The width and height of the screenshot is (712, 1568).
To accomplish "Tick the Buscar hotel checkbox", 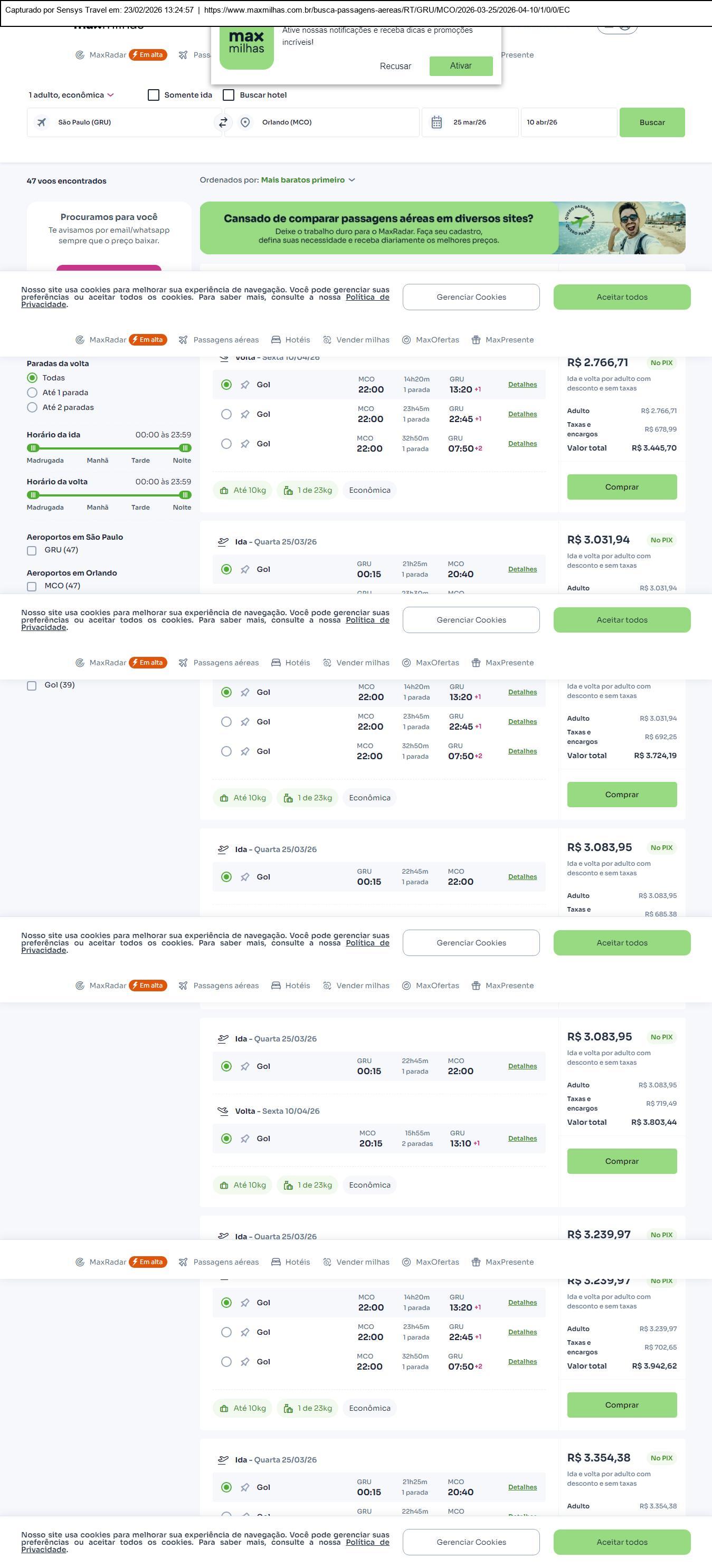I will click(229, 95).
